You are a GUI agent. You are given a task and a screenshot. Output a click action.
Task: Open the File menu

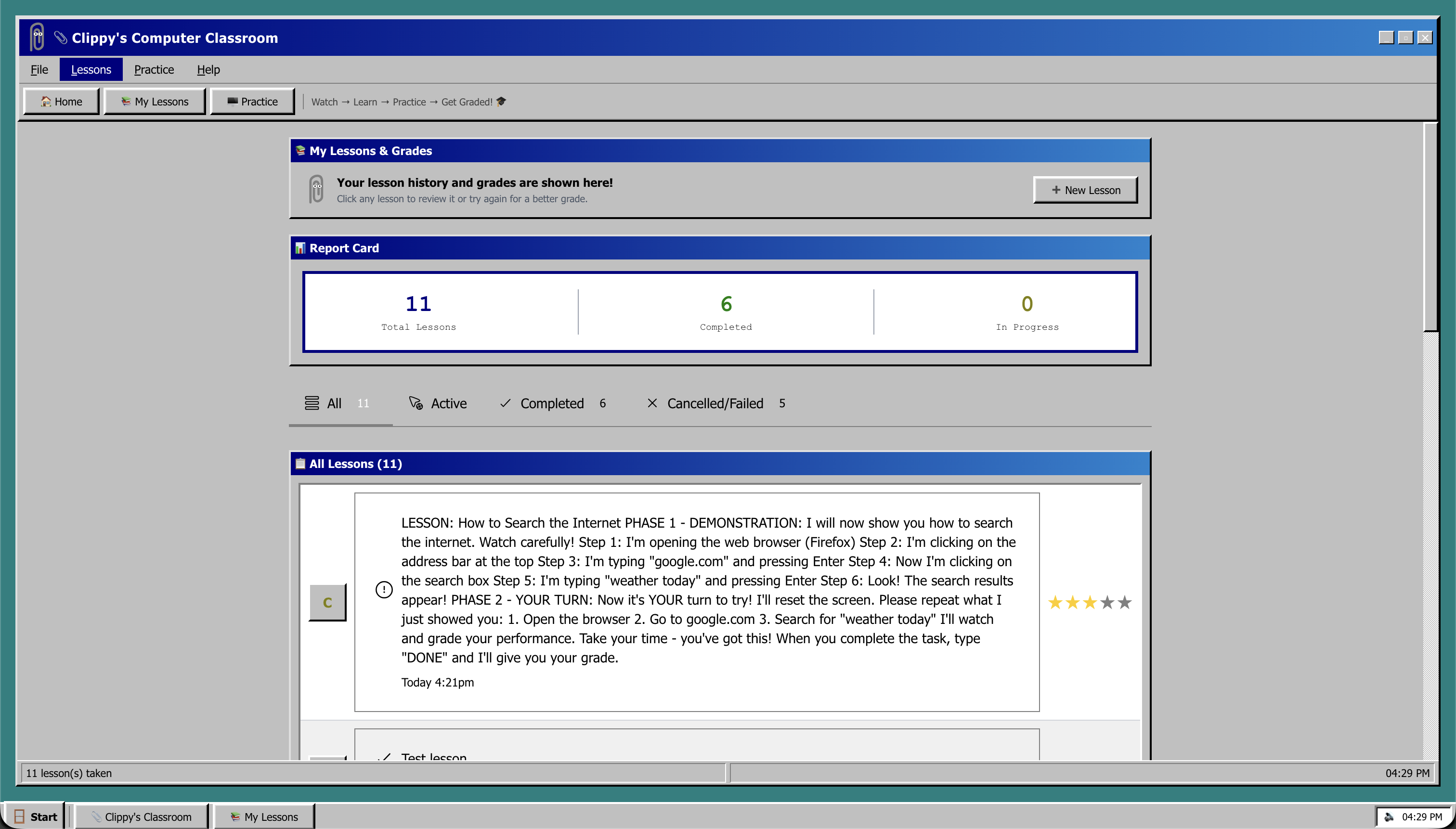click(39, 69)
